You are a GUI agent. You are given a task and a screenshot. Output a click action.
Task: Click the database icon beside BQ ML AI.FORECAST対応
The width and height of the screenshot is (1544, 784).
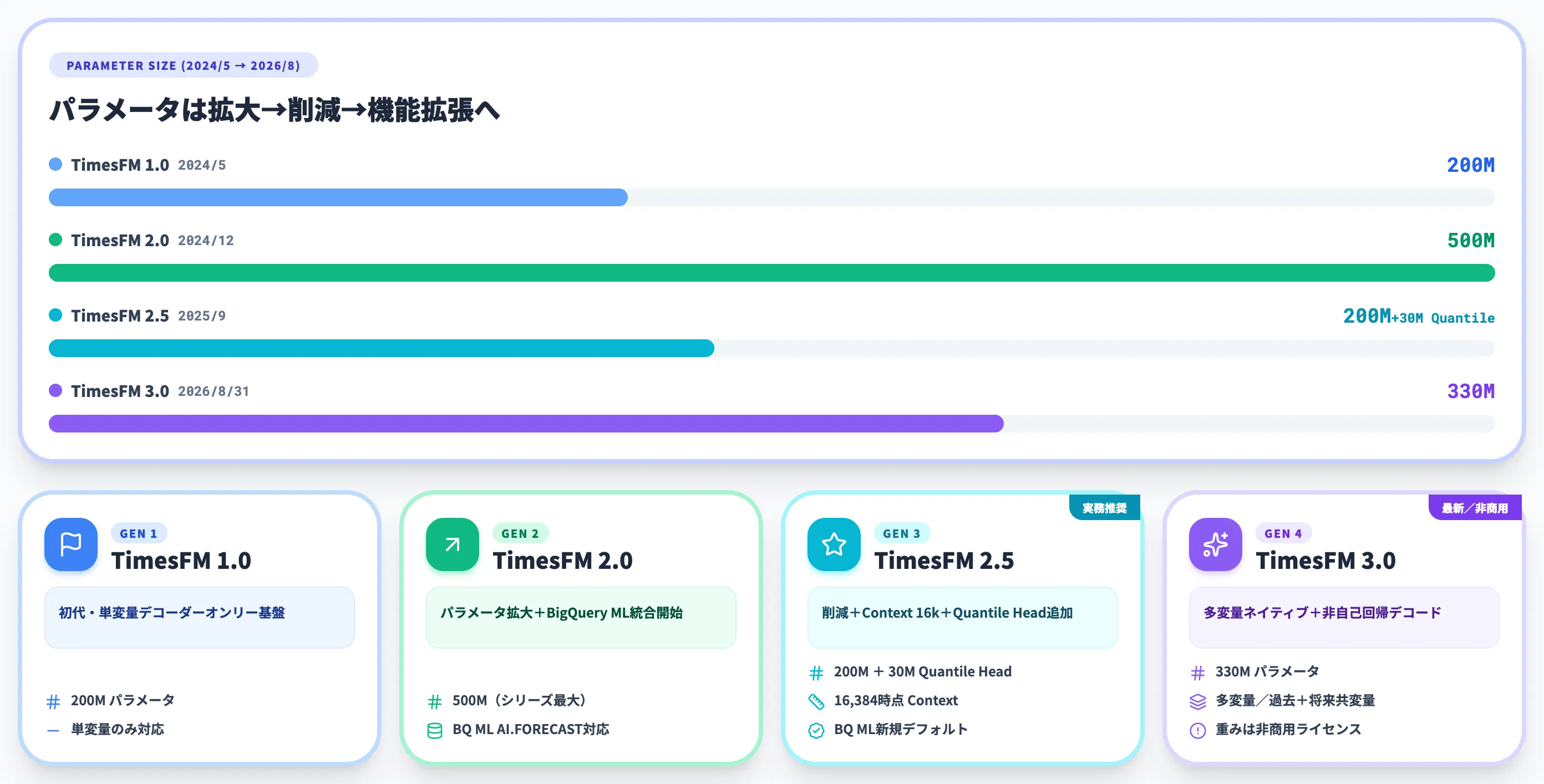[x=435, y=730]
